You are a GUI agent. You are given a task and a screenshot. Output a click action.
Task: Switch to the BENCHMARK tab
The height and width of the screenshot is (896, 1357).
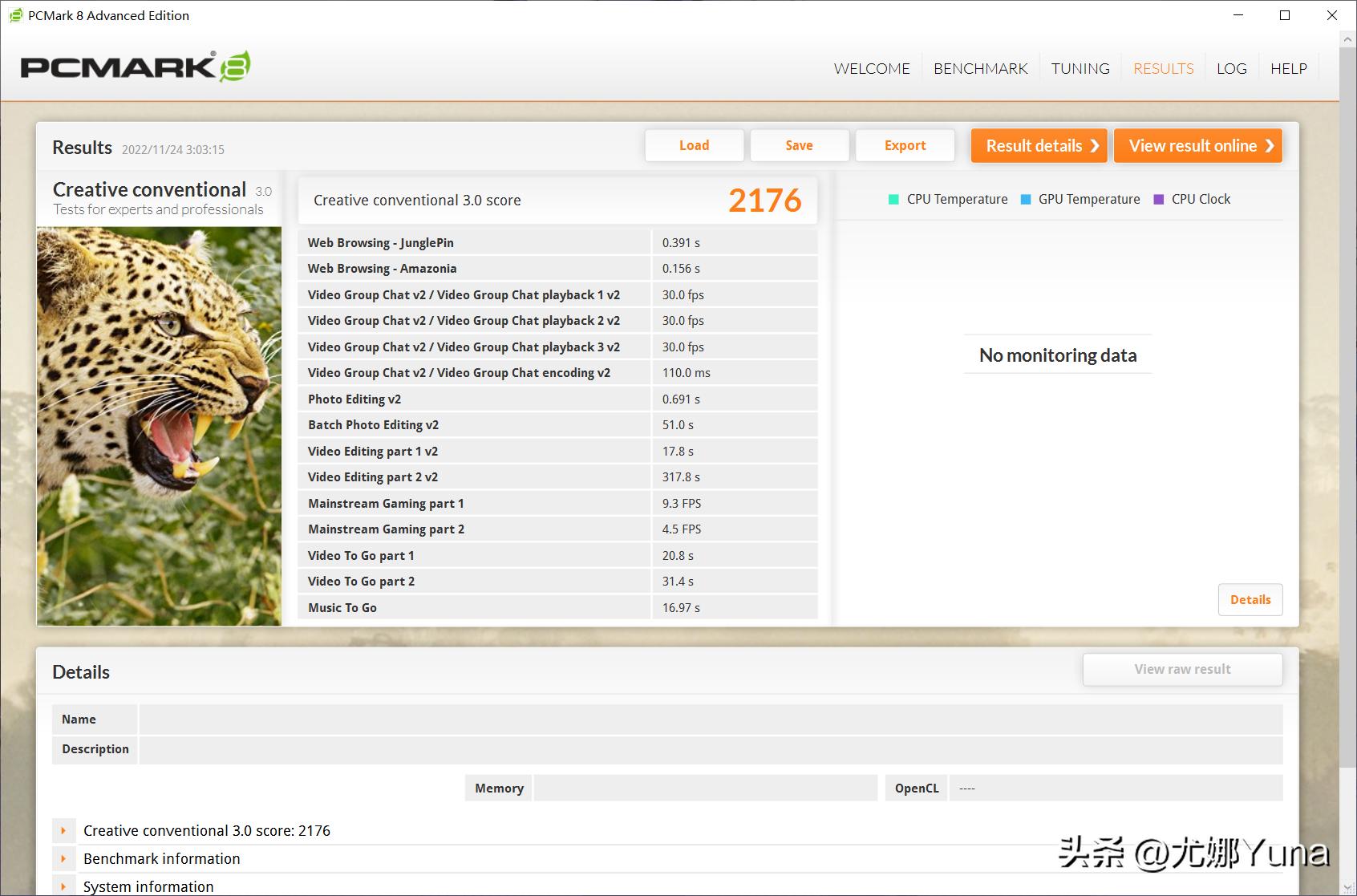click(x=981, y=69)
